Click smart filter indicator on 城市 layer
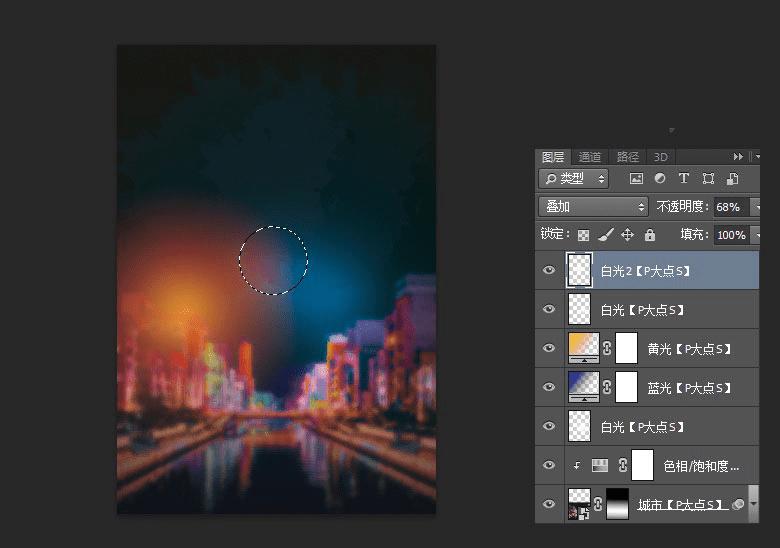The width and height of the screenshot is (780, 548). pos(738,504)
